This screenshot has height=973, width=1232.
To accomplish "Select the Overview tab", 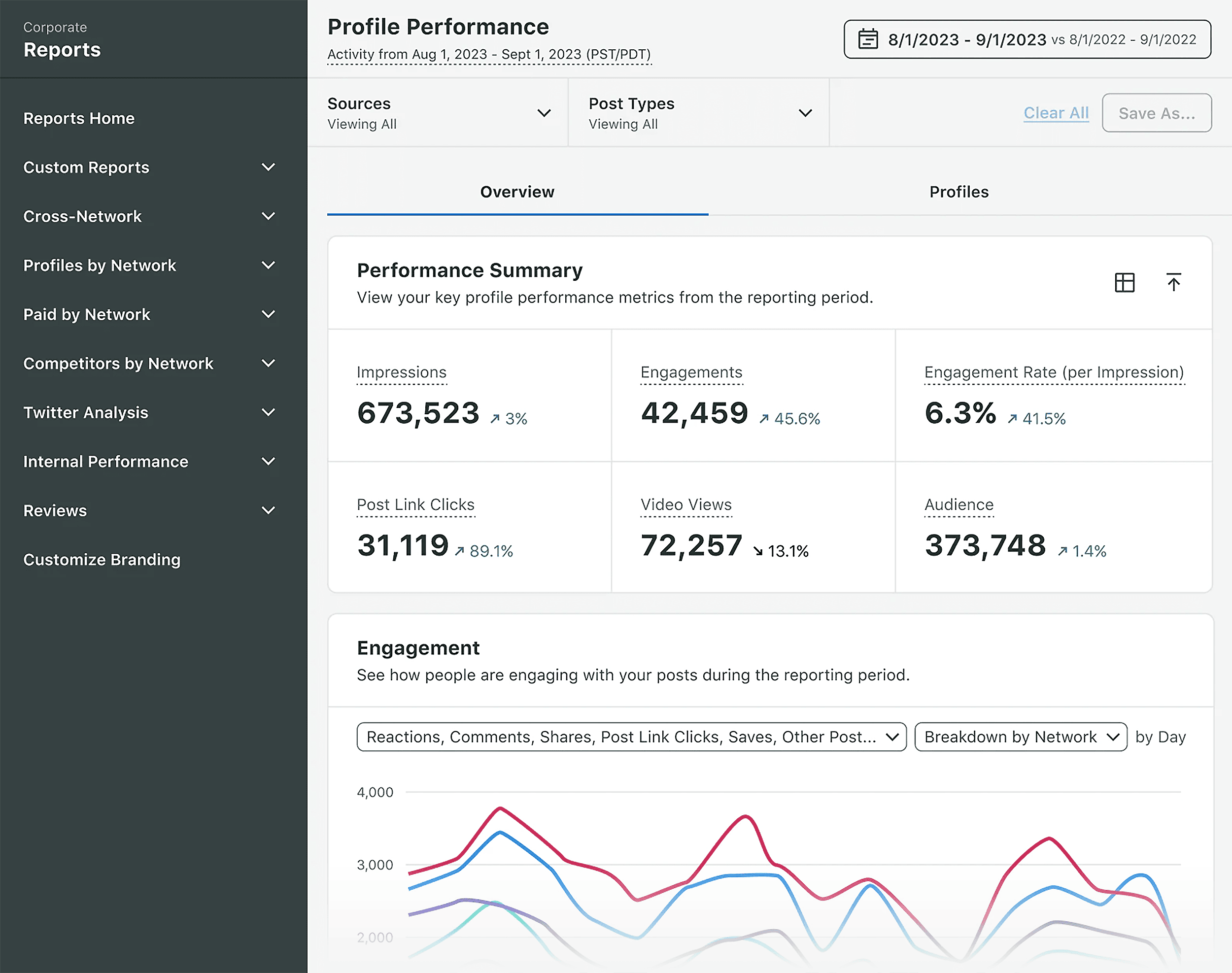I will click(517, 192).
